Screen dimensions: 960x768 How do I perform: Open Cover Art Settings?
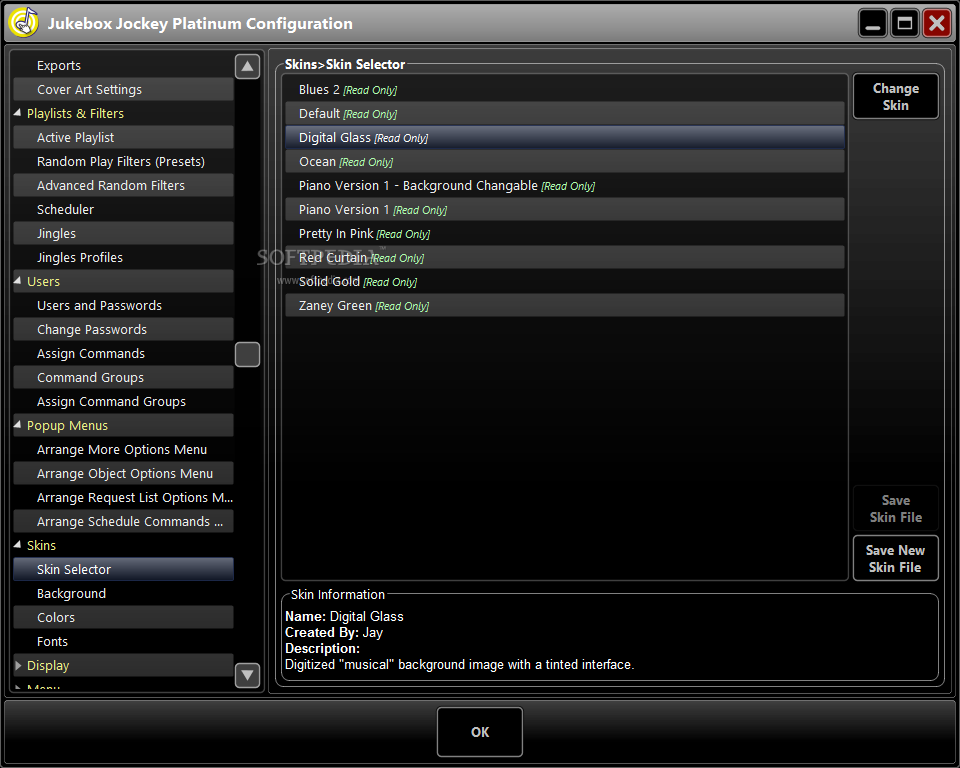click(x=123, y=89)
